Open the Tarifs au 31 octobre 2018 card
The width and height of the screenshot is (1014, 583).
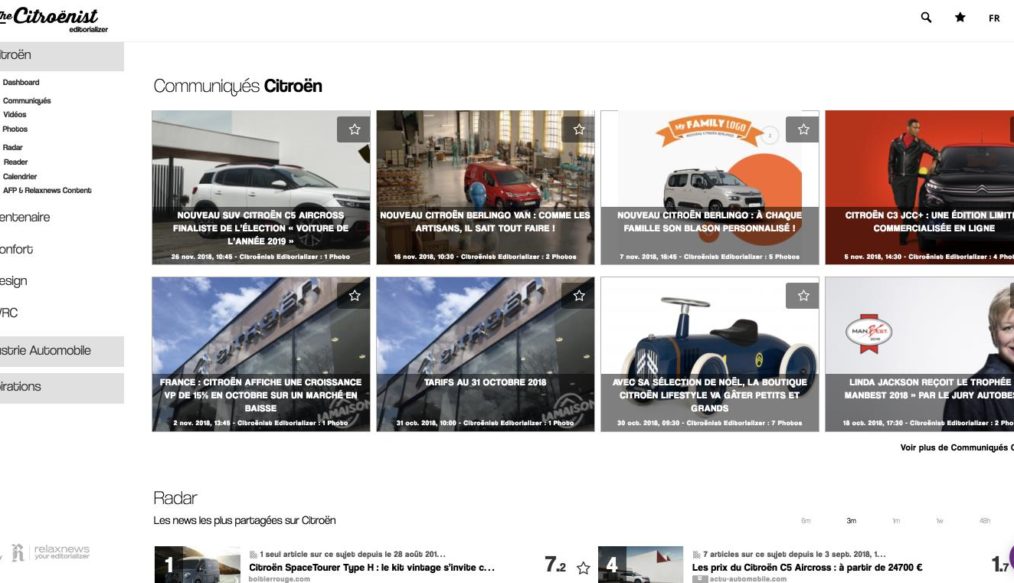click(485, 354)
